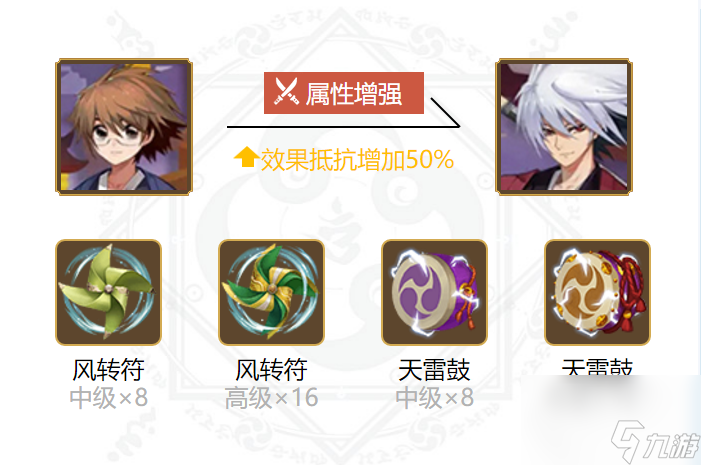Select the white-haired character portrait
The height and width of the screenshot is (465, 701).
564,127
